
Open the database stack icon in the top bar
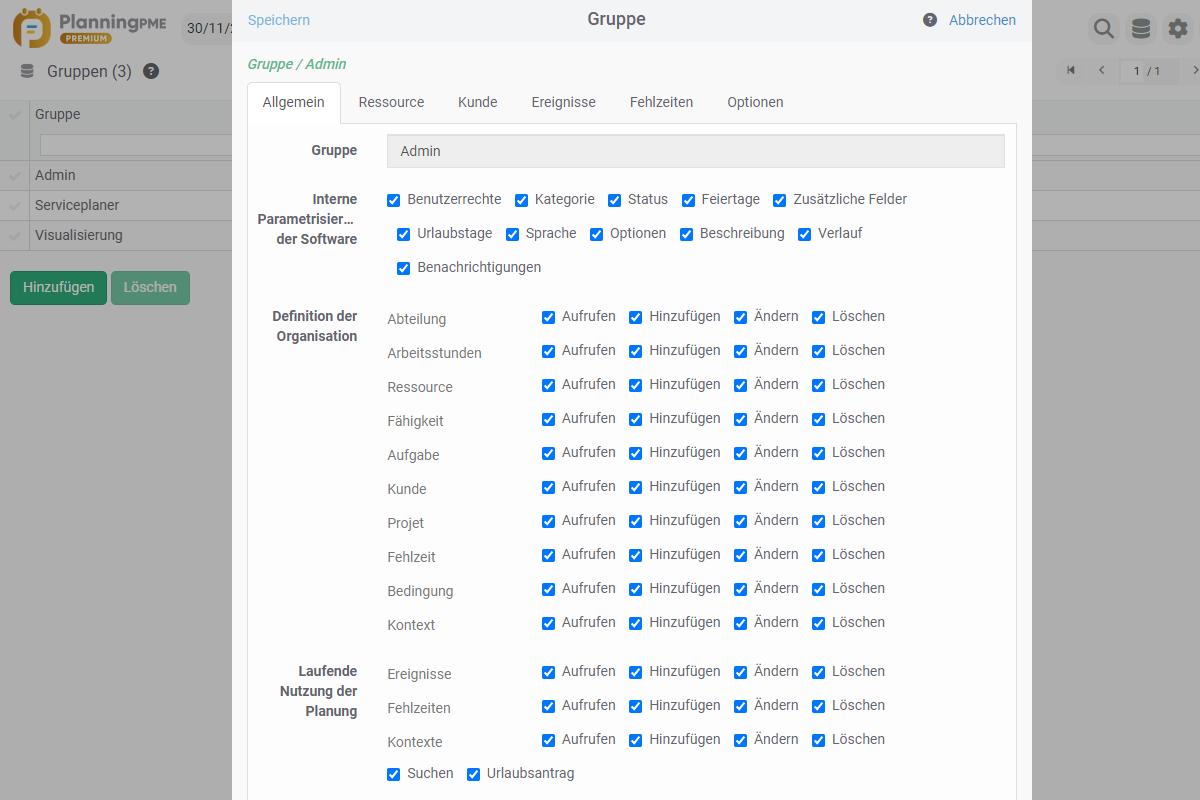pyautogui.click(x=1140, y=29)
